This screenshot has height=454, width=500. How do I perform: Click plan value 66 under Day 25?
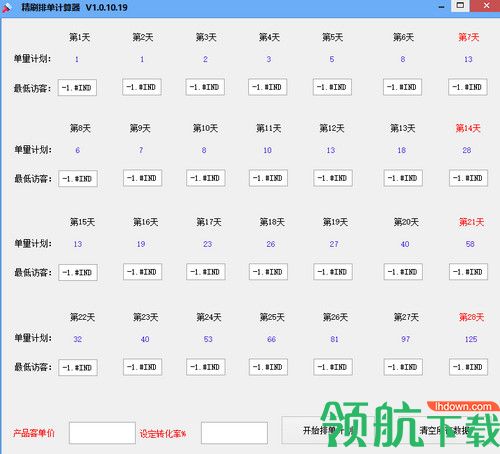pos(271,339)
